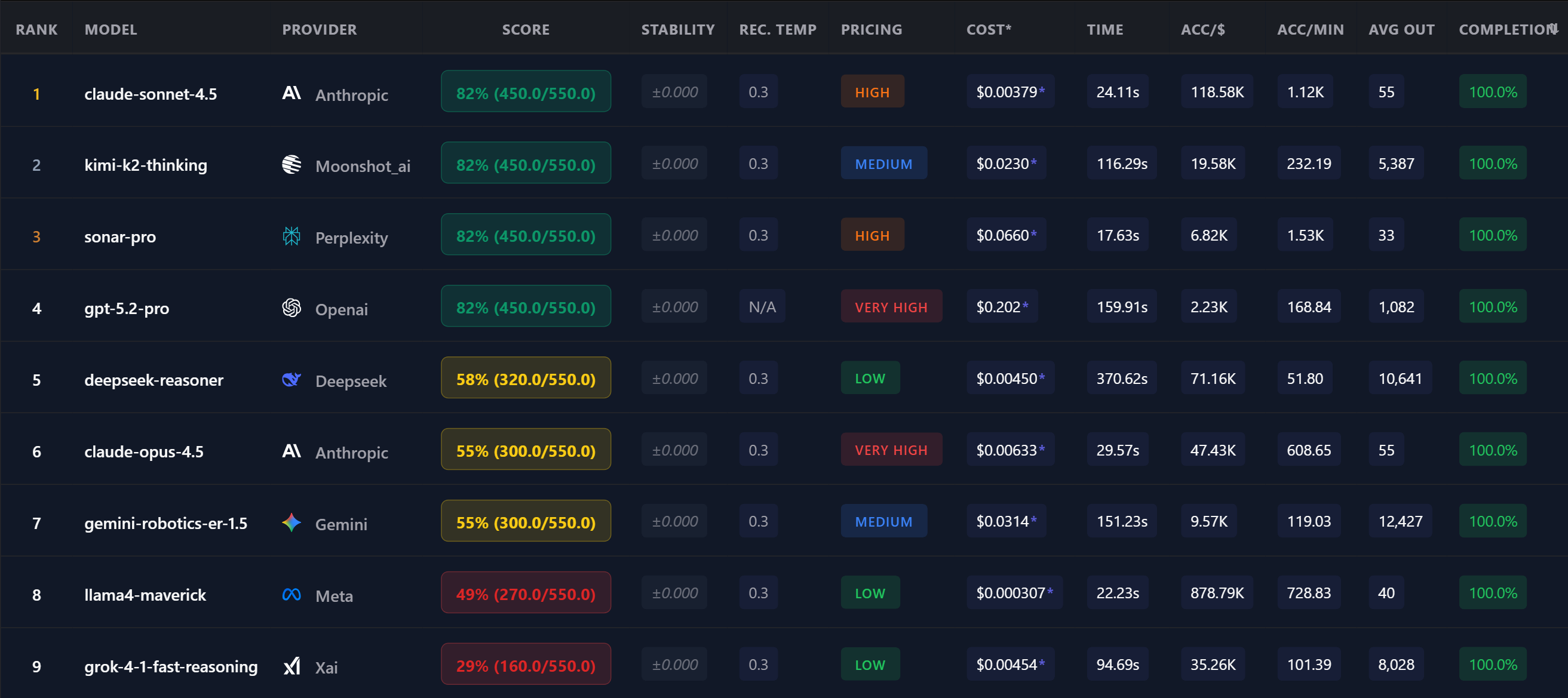Click the ACC/$ column header to reorder
Screen dimensions: 1568x698
point(1204,29)
